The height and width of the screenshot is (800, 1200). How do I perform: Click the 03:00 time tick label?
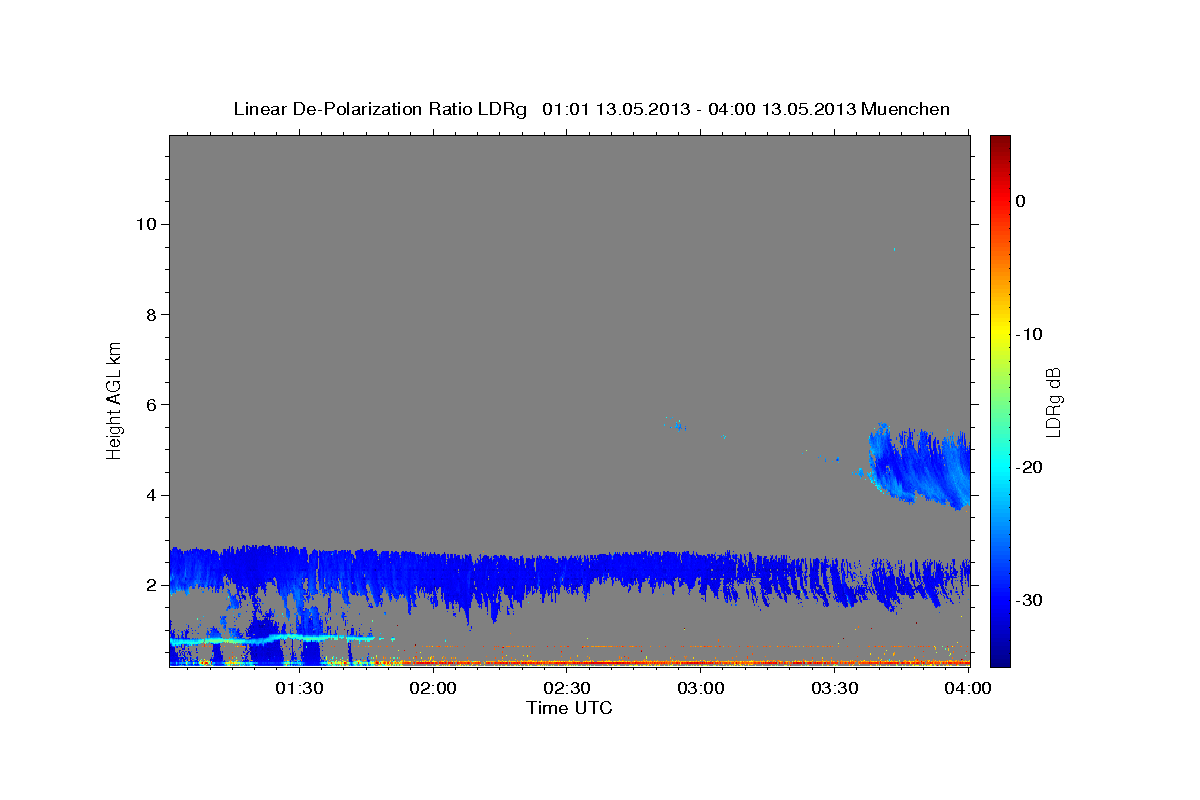pos(700,688)
